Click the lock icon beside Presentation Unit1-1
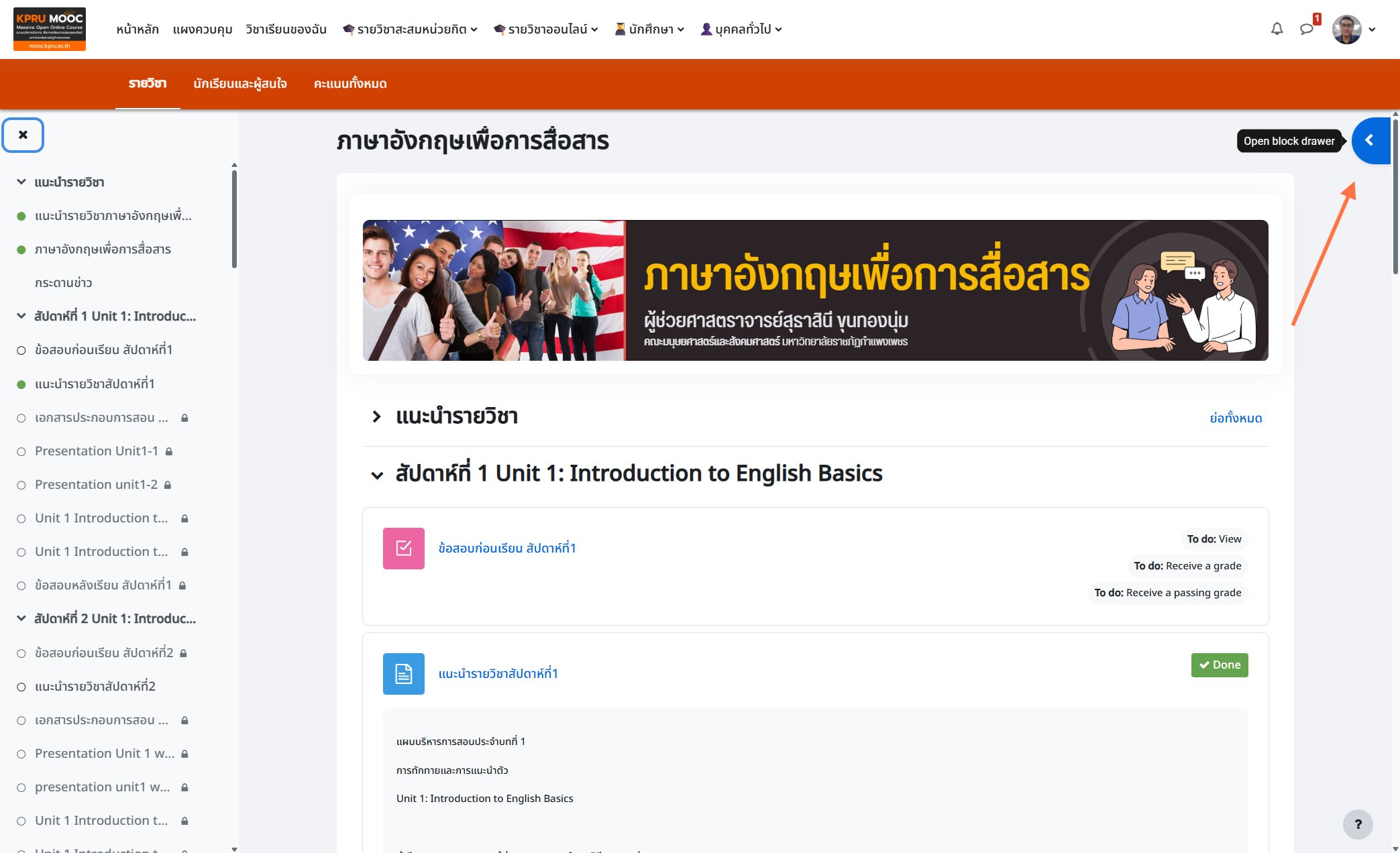 169,451
